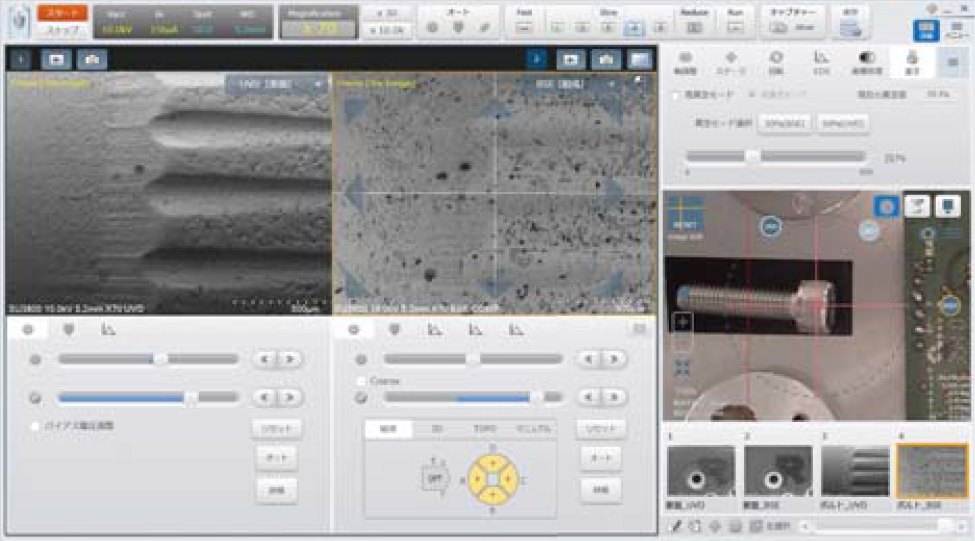Image resolution: width=975 pixels, height=541 pixels.
Task: Open the Stage panel icon
Action: 730,62
